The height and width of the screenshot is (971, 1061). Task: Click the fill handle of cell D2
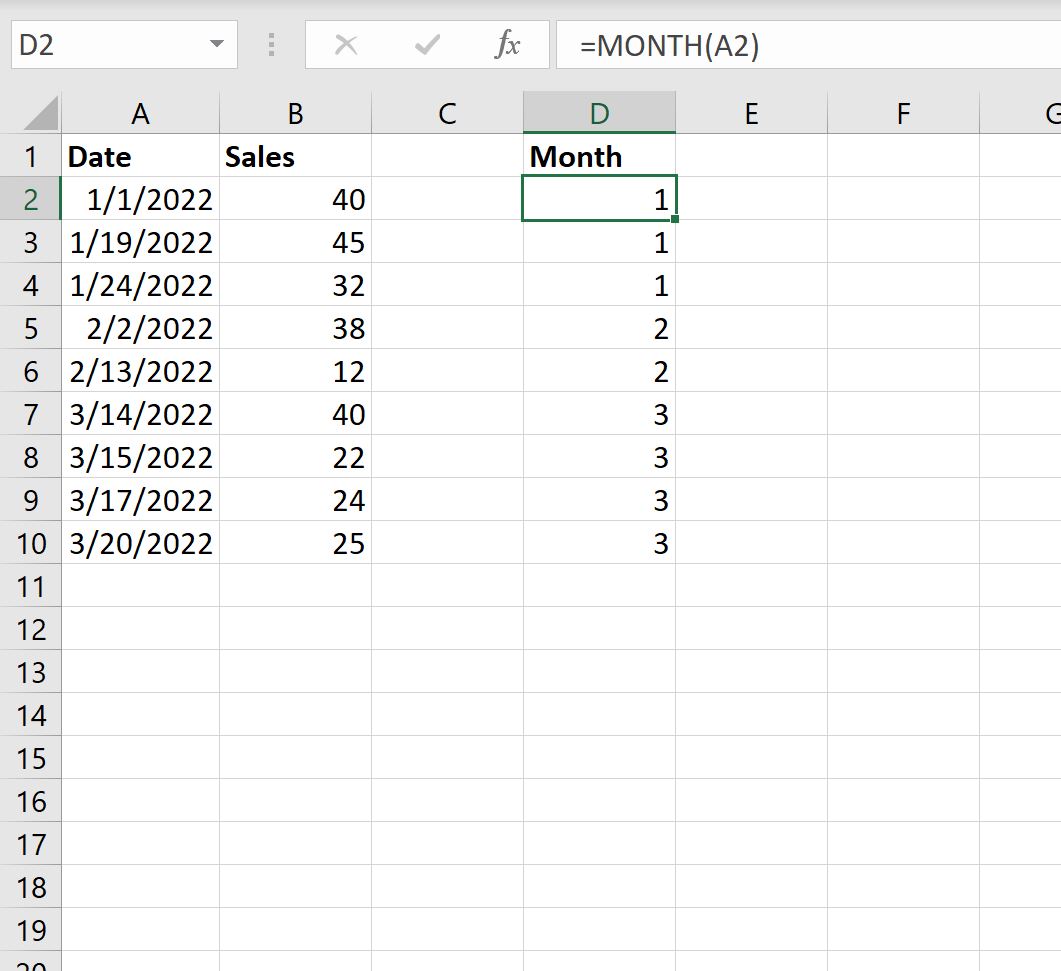[x=675, y=219]
